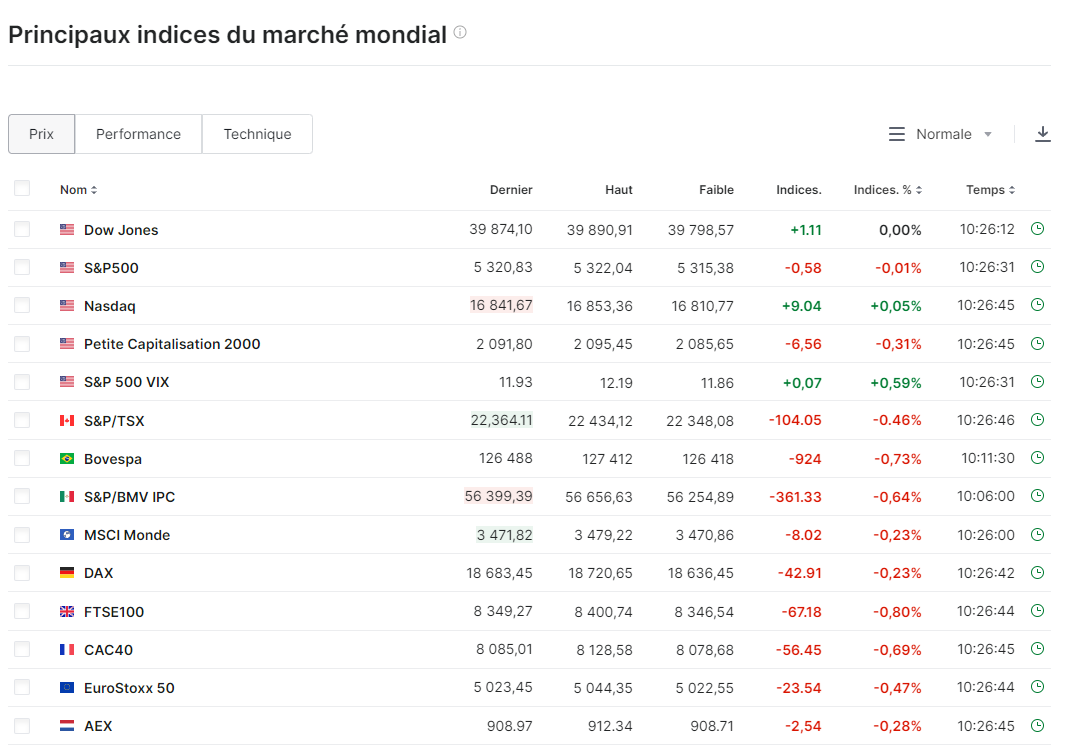Sort the table by Temps column
Screen dimensions: 1066x745
pyautogui.click(x=990, y=190)
